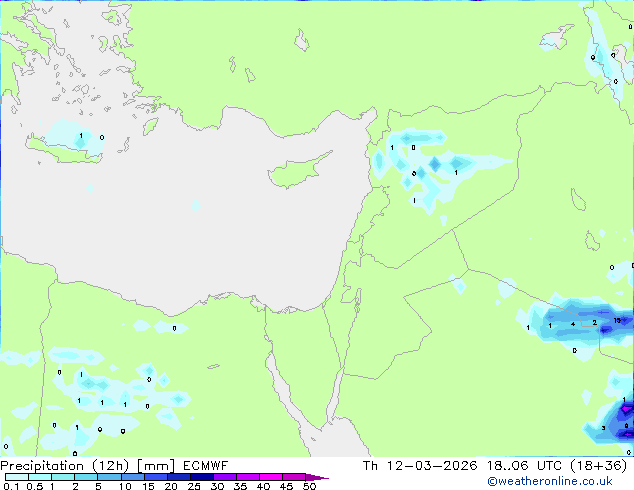This screenshot has height=490, width=634.
Task: Click the legend value '20'
Action: click(171, 486)
